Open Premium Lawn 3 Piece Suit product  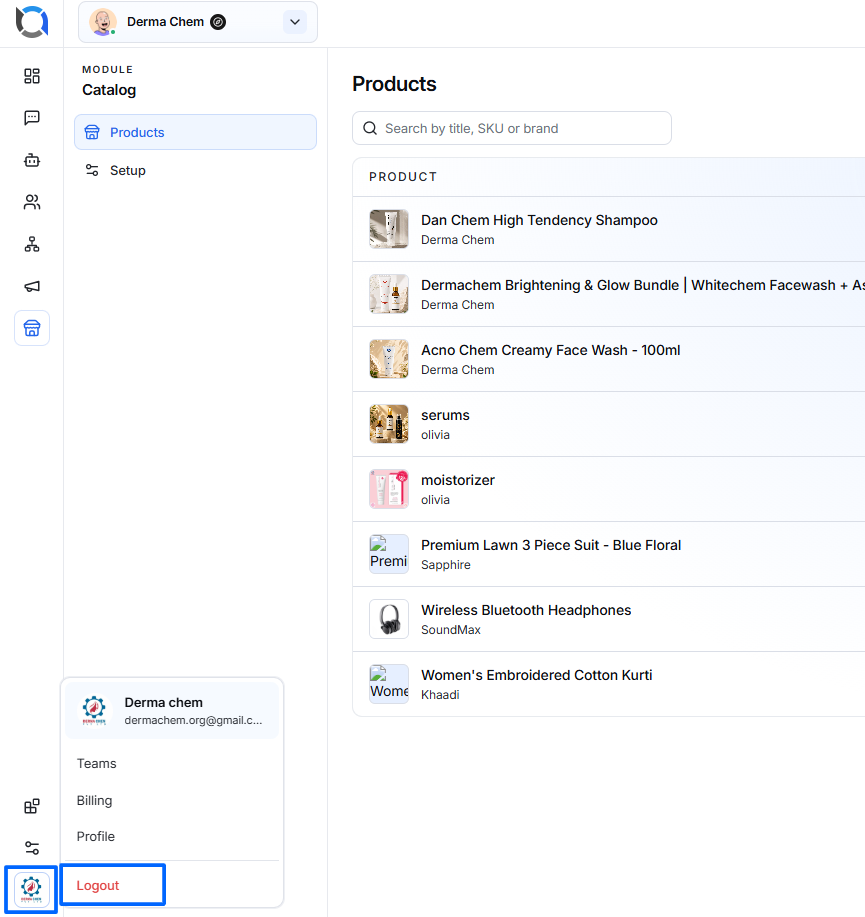coord(551,545)
